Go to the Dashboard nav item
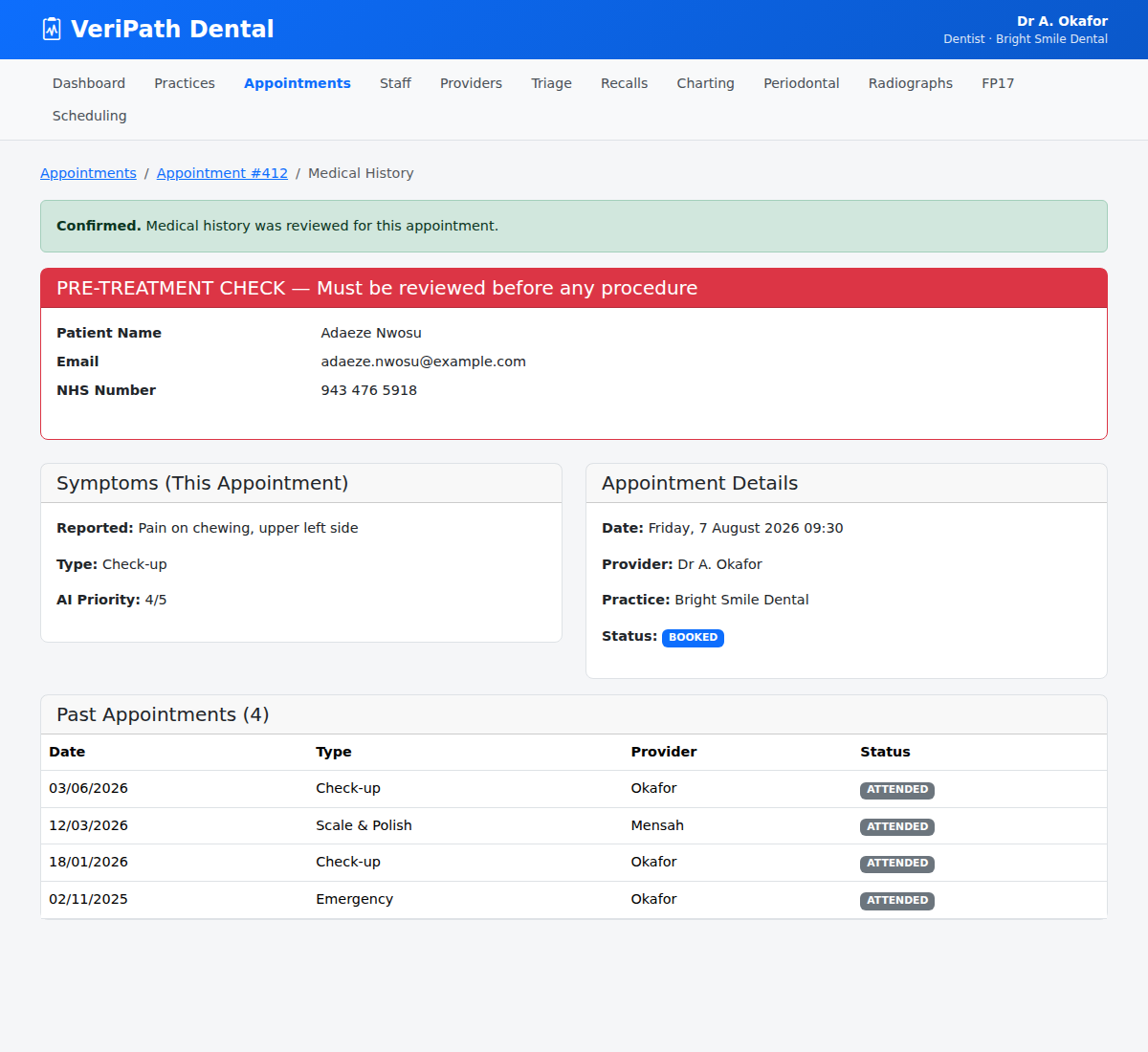This screenshot has height=1052, width=1148. coord(89,83)
